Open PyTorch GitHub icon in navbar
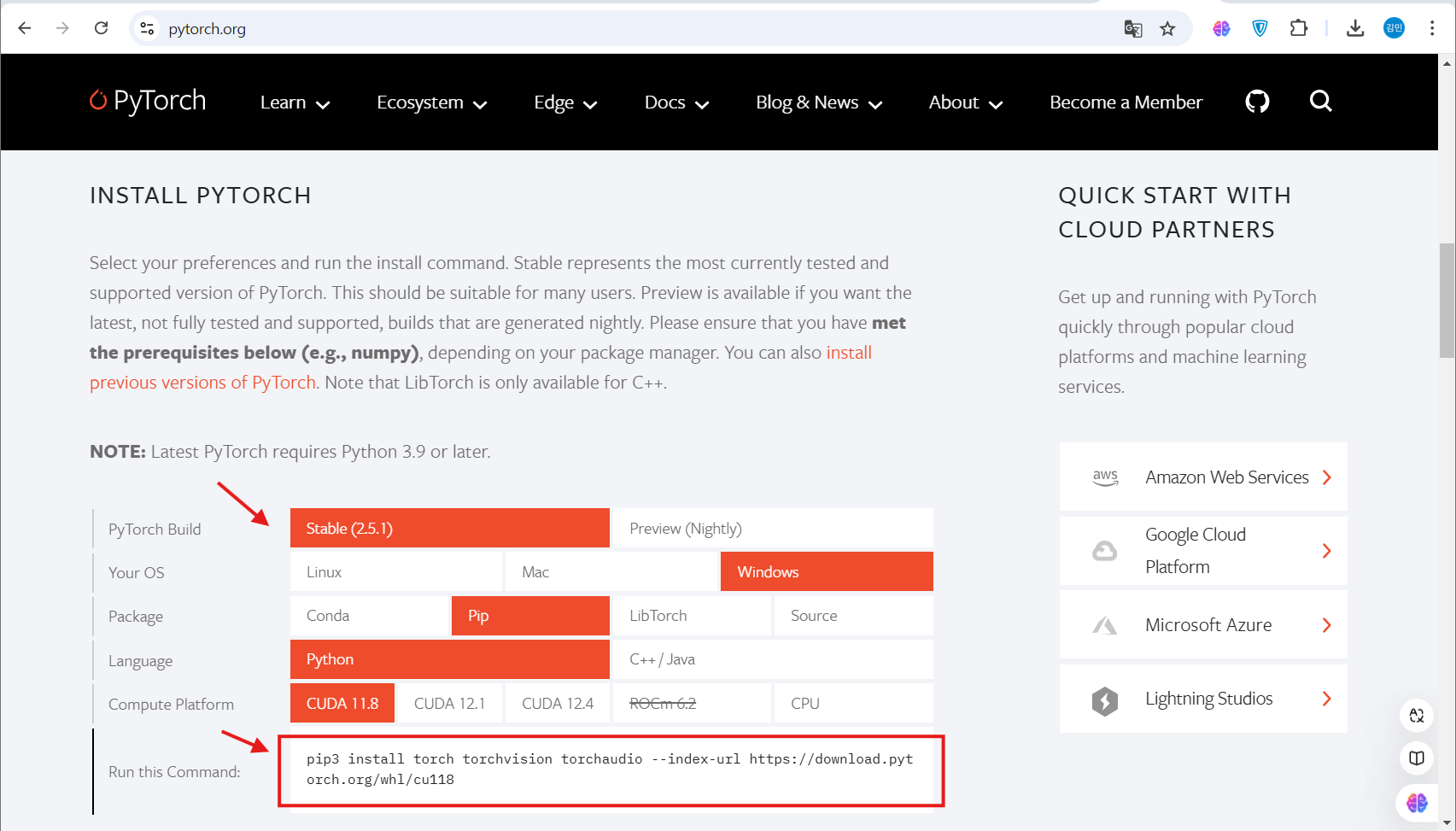Screen dimensions: 1456x831 click(1257, 102)
